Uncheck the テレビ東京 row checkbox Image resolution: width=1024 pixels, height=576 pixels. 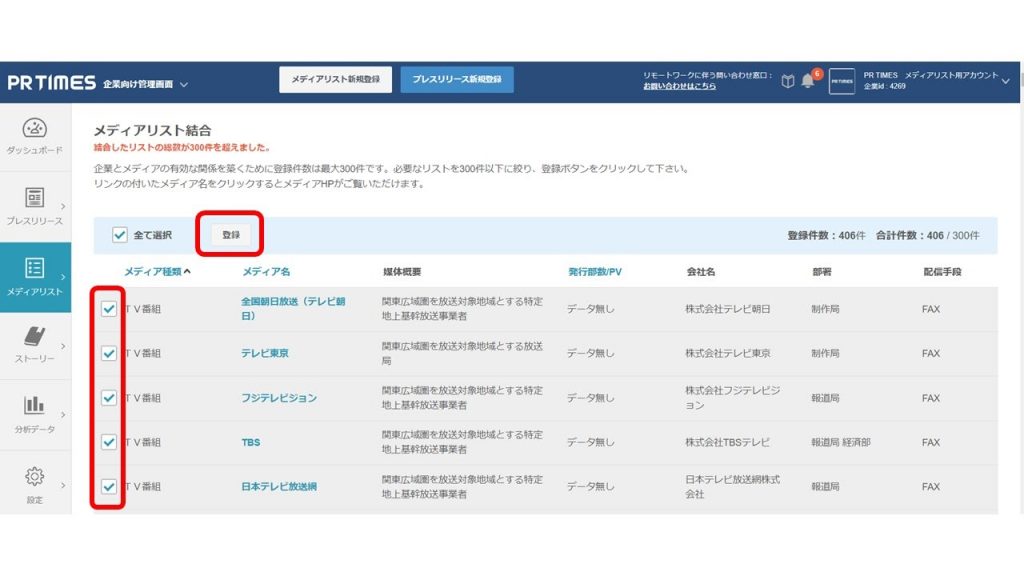(x=109, y=353)
